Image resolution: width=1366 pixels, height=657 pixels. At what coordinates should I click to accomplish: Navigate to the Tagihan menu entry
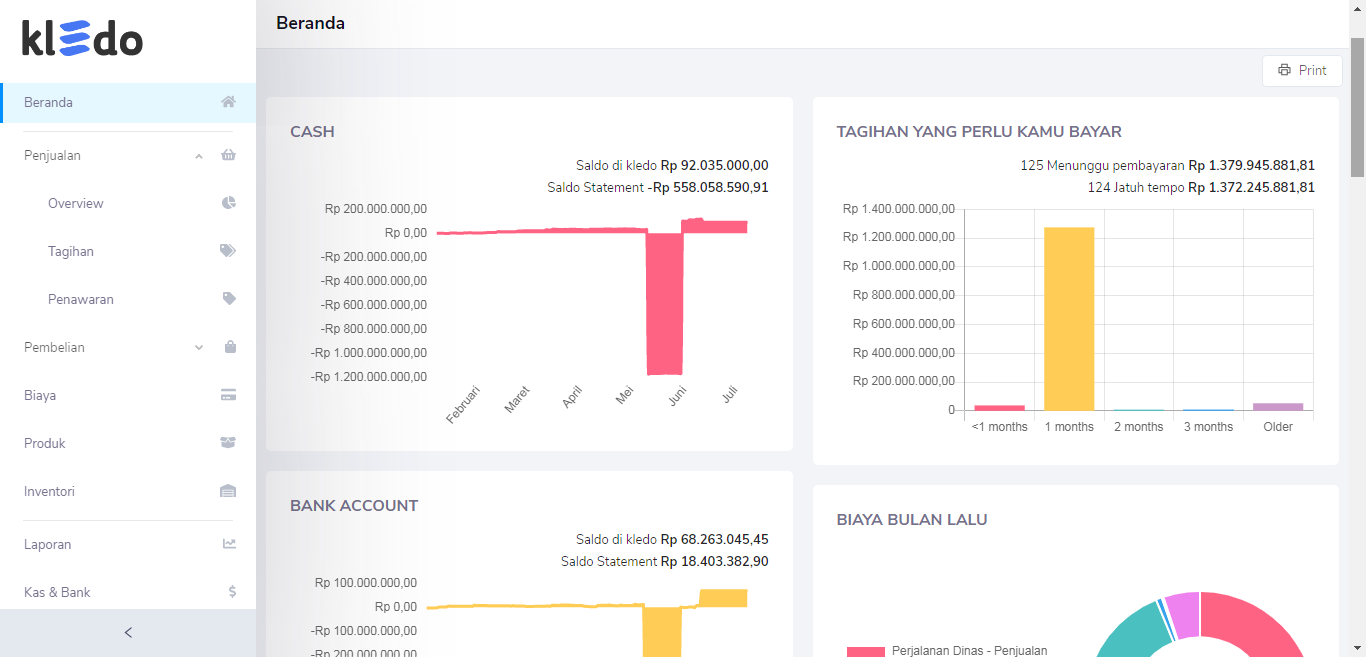point(70,251)
